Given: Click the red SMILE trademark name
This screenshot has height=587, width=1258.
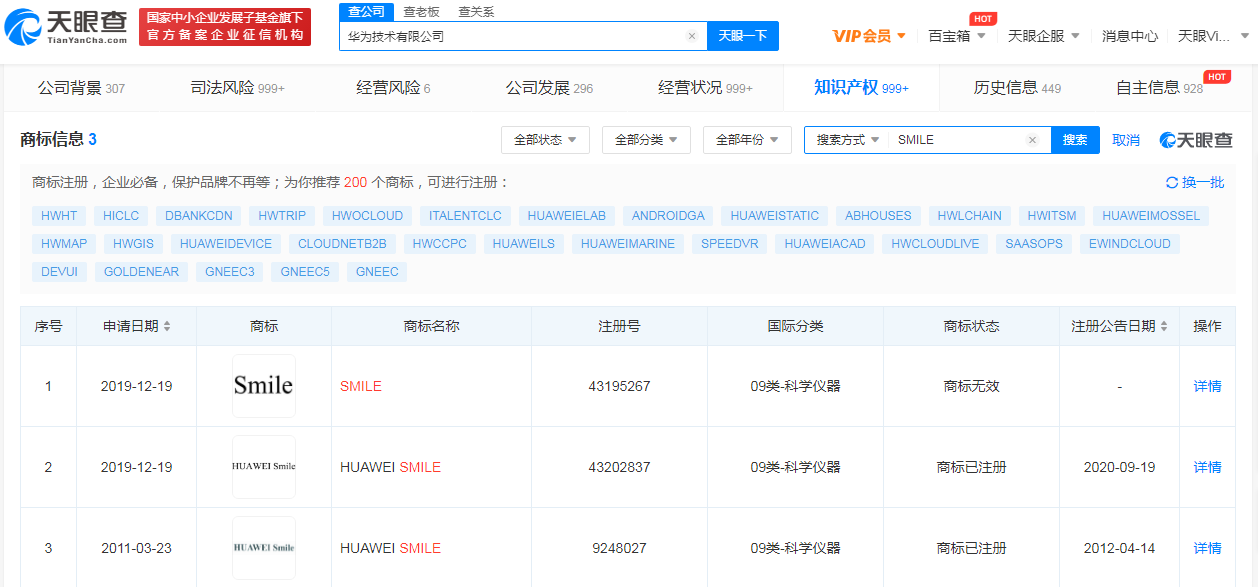Looking at the screenshot, I should point(361,386).
